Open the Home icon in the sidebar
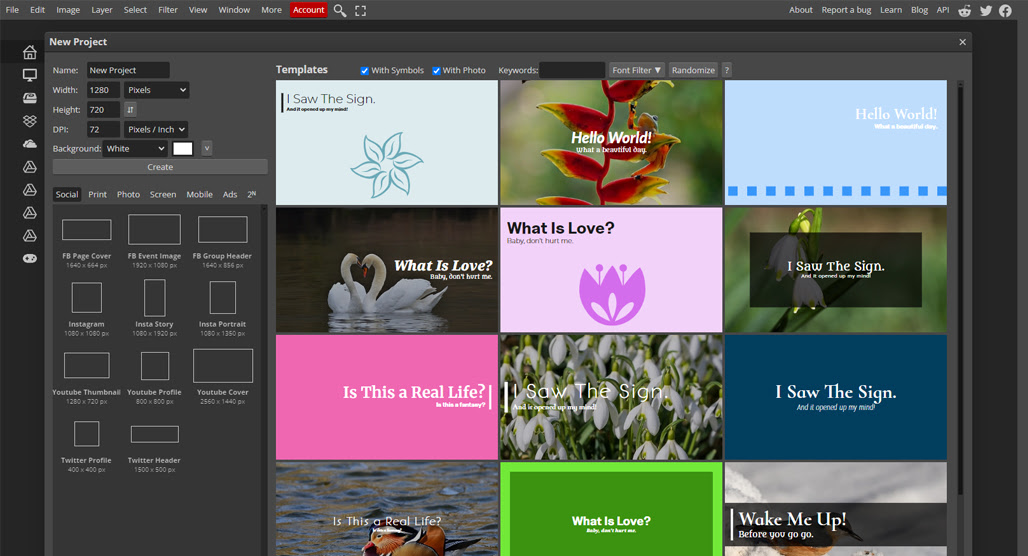This screenshot has height=556, width=1028. click(30, 52)
